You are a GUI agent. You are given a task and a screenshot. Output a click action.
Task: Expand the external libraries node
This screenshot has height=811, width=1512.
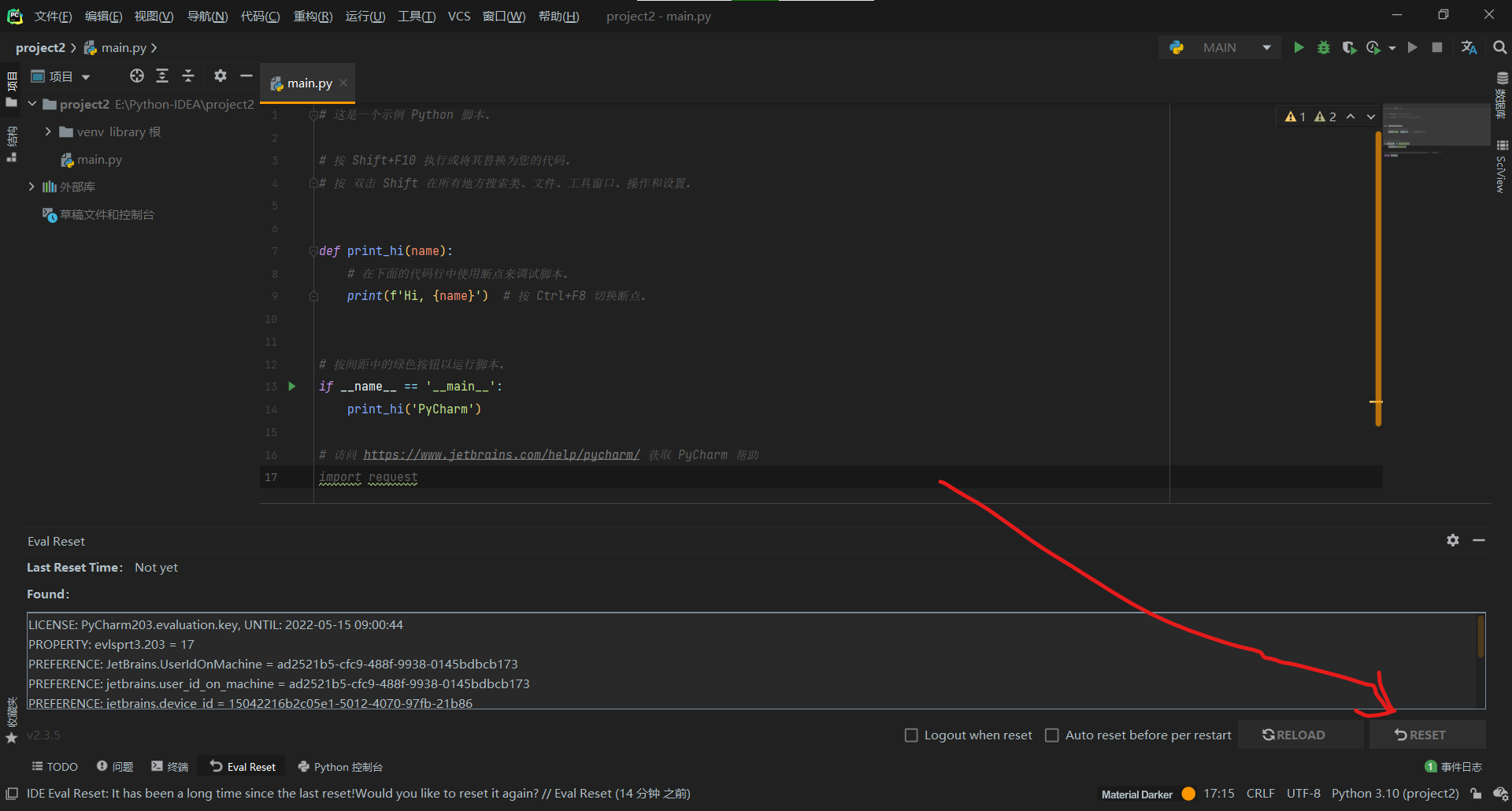(x=31, y=187)
